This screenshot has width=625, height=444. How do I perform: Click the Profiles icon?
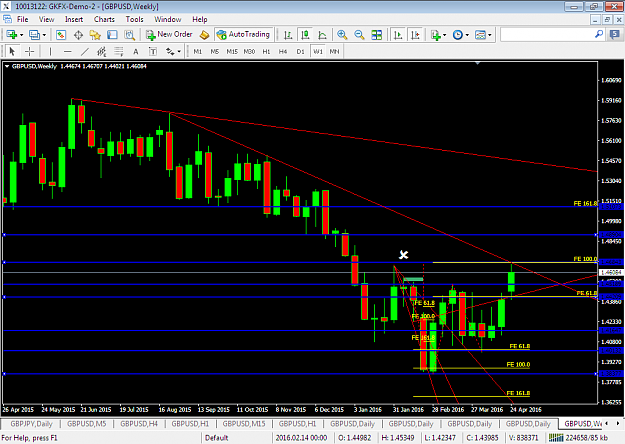click(x=35, y=35)
